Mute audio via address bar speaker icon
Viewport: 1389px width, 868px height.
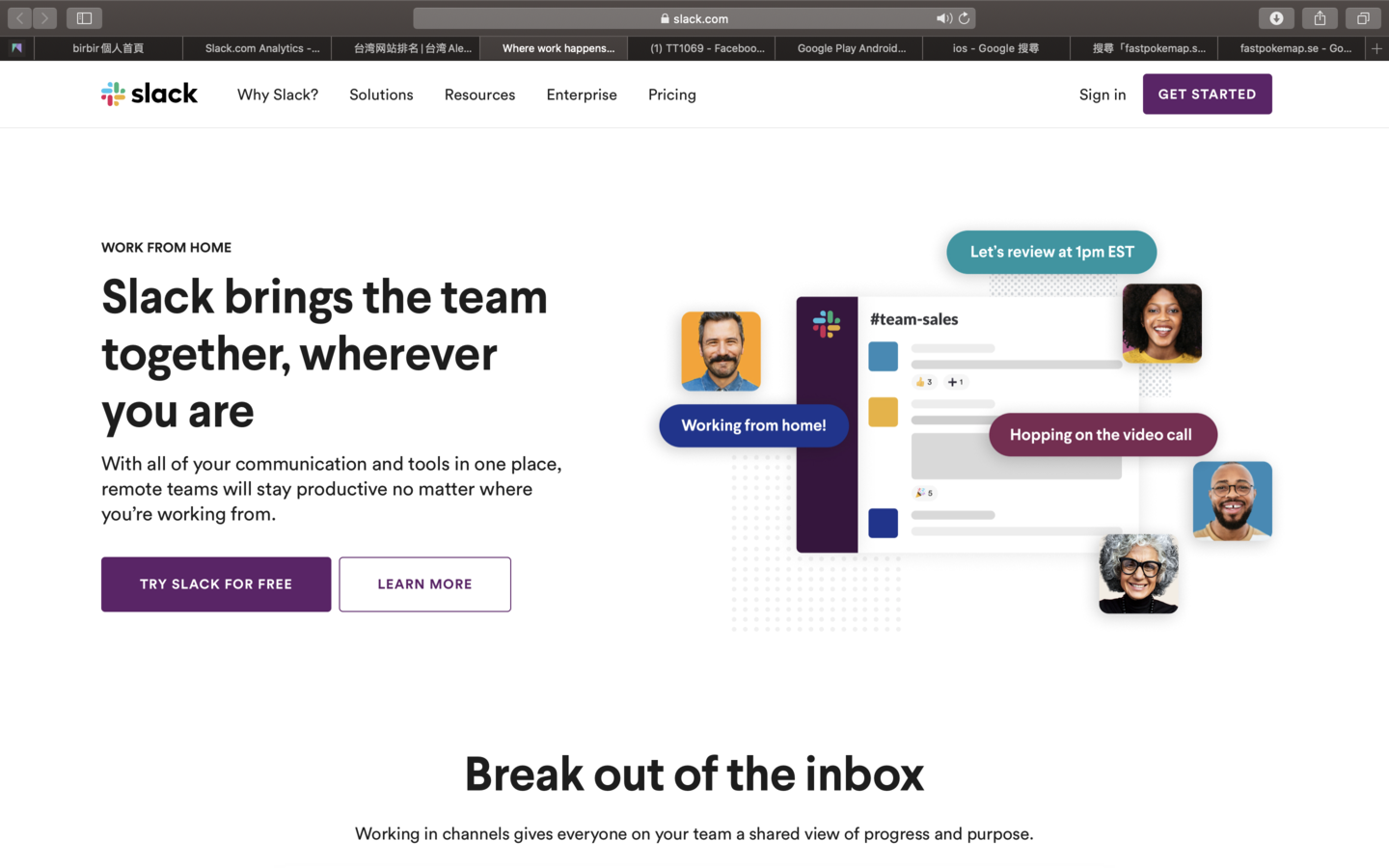943,18
